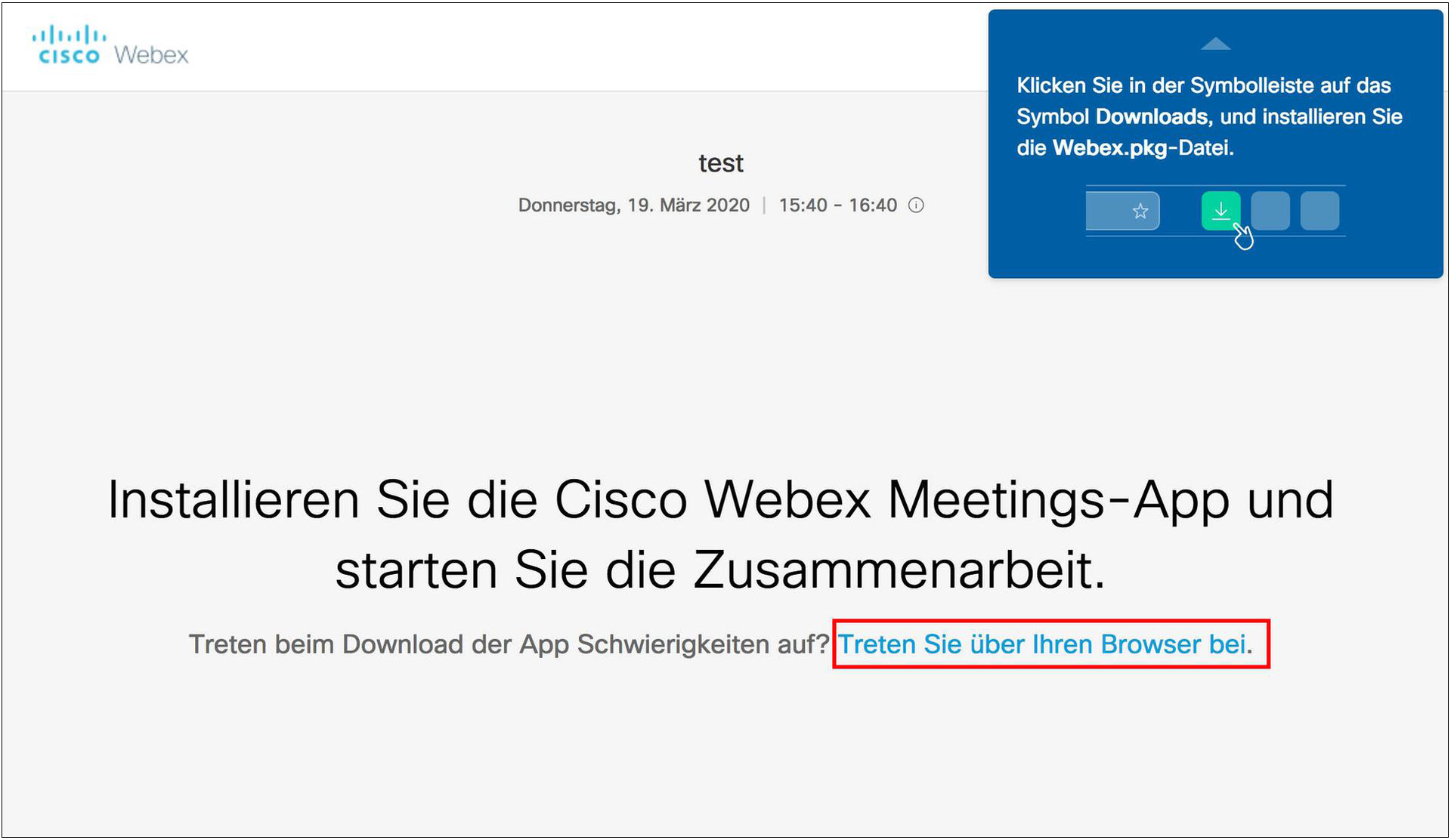Click the 'starten Sie die Zusammenarbeit' heading line
Image resolution: width=1451 pixels, height=840 pixels.
tap(720, 570)
